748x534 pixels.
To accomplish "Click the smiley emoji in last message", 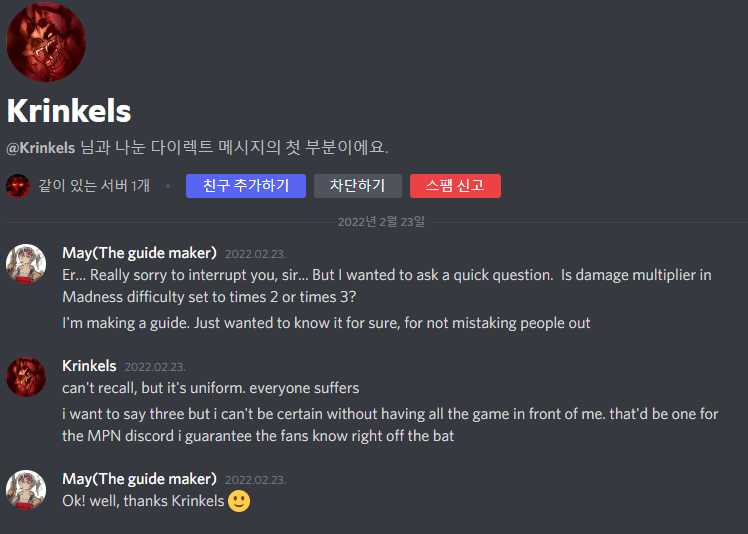I will coord(239,501).
